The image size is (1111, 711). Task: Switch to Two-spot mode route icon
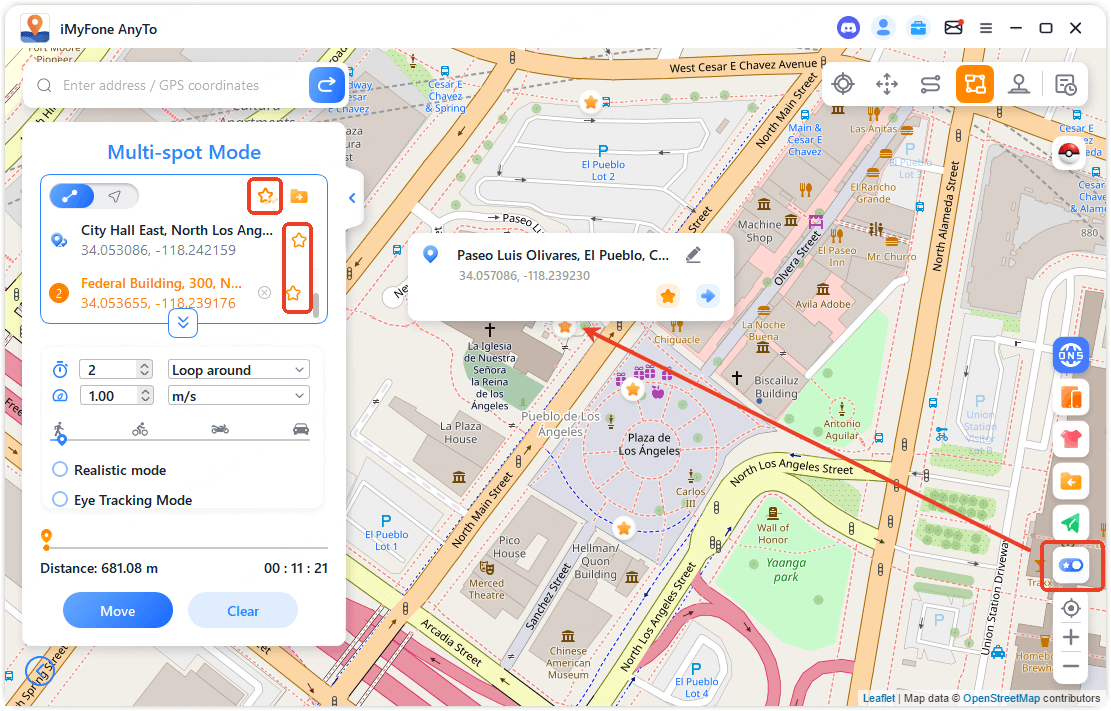coord(930,85)
